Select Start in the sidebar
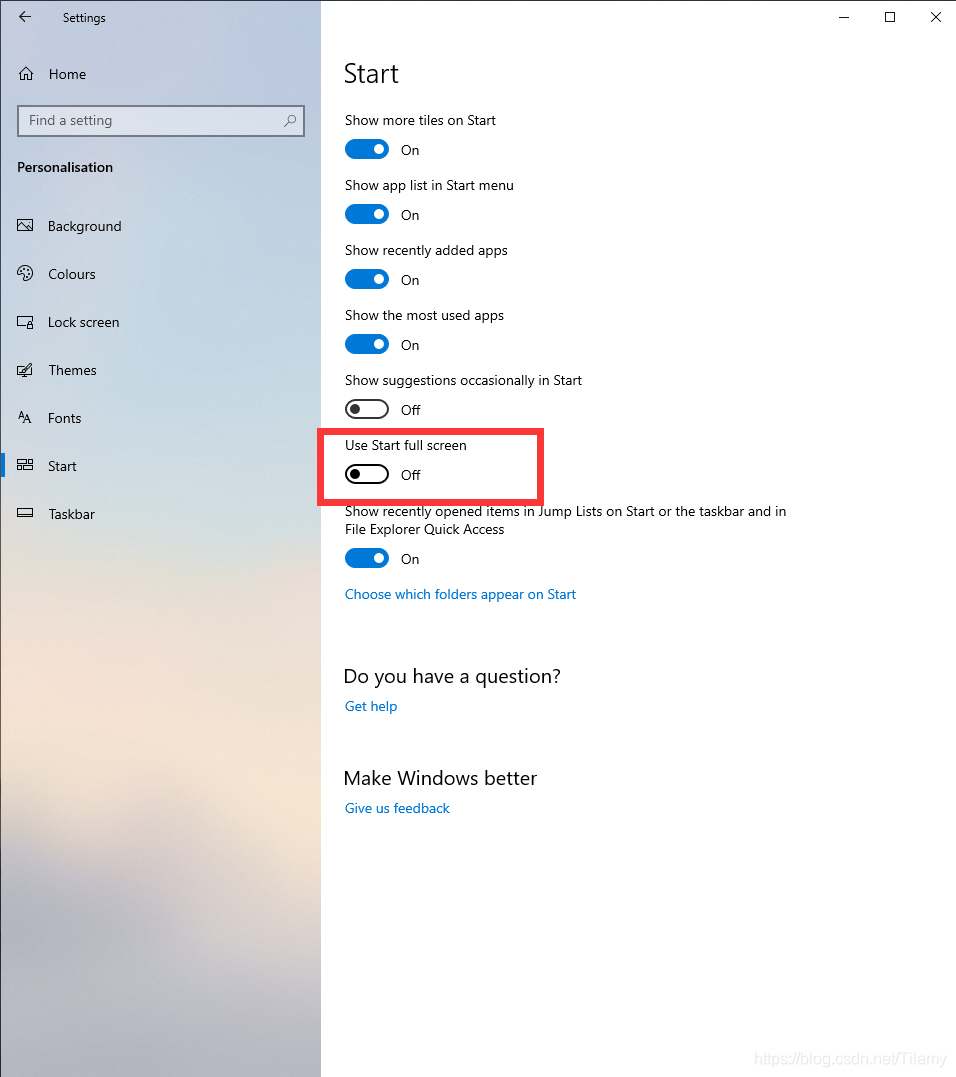 (x=62, y=466)
